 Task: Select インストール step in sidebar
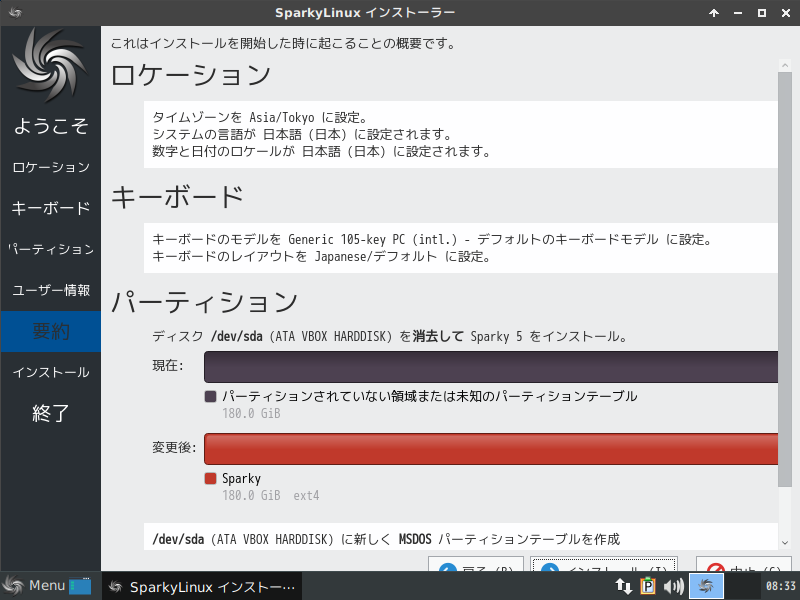coord(51,372)
